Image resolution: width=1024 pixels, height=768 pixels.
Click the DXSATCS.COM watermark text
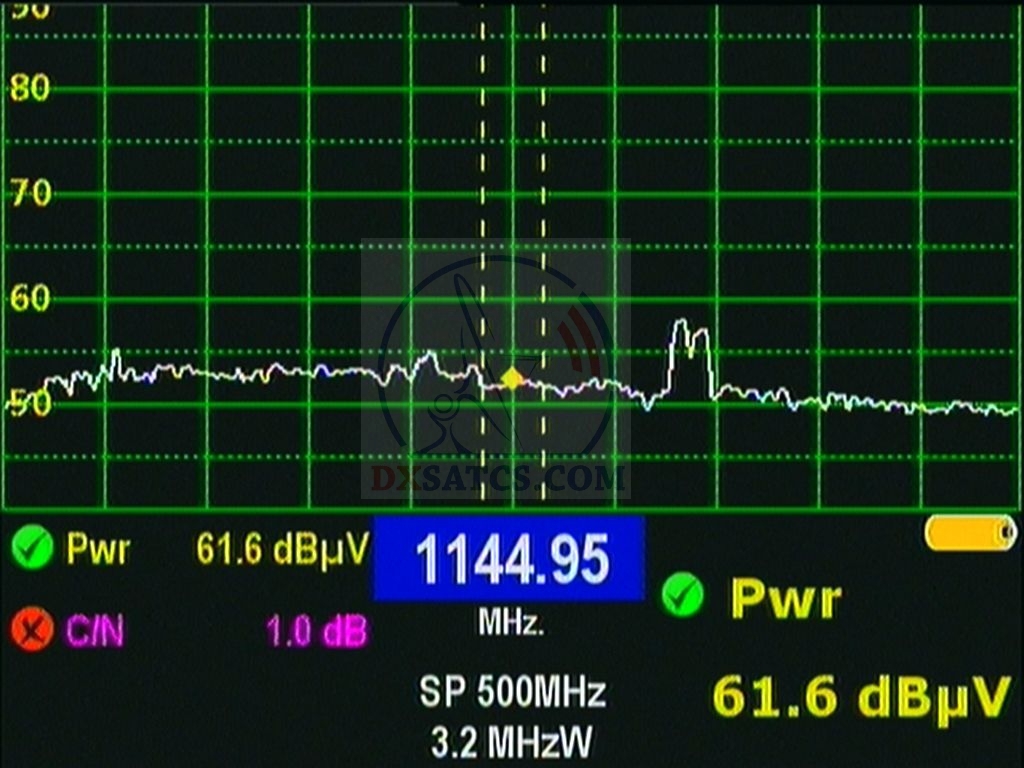(x=498, y=479)
